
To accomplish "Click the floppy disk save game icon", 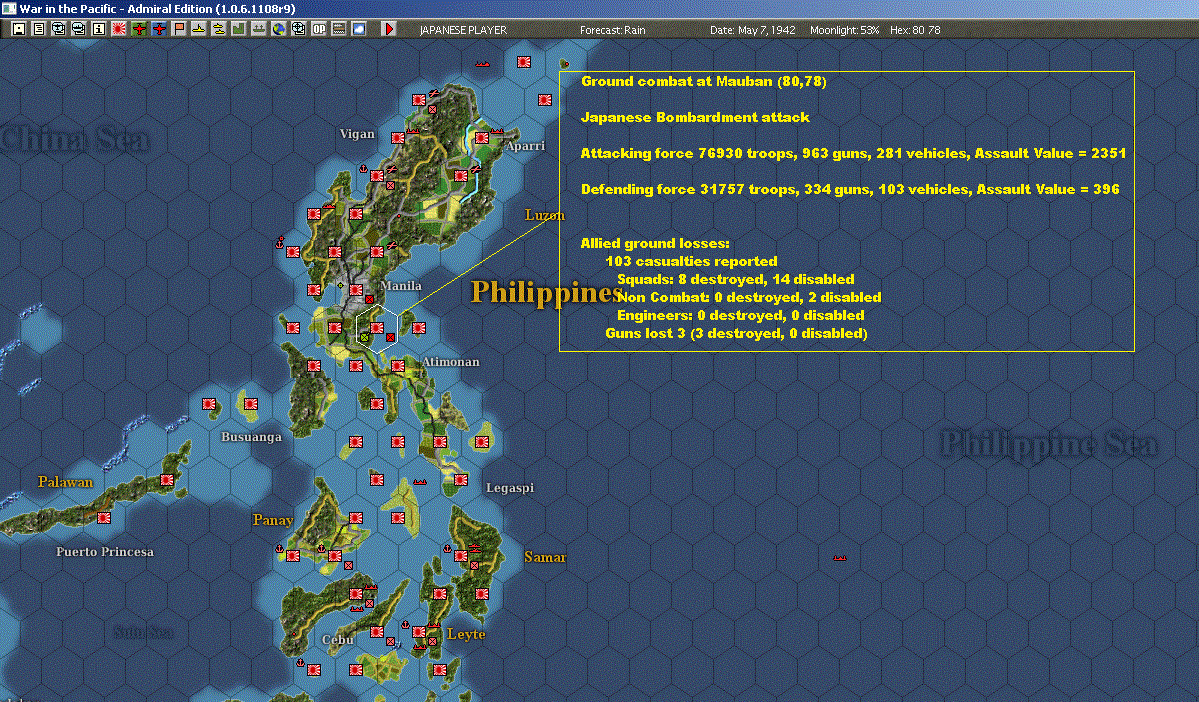I will pyautogui.click(x=19, y=29).
